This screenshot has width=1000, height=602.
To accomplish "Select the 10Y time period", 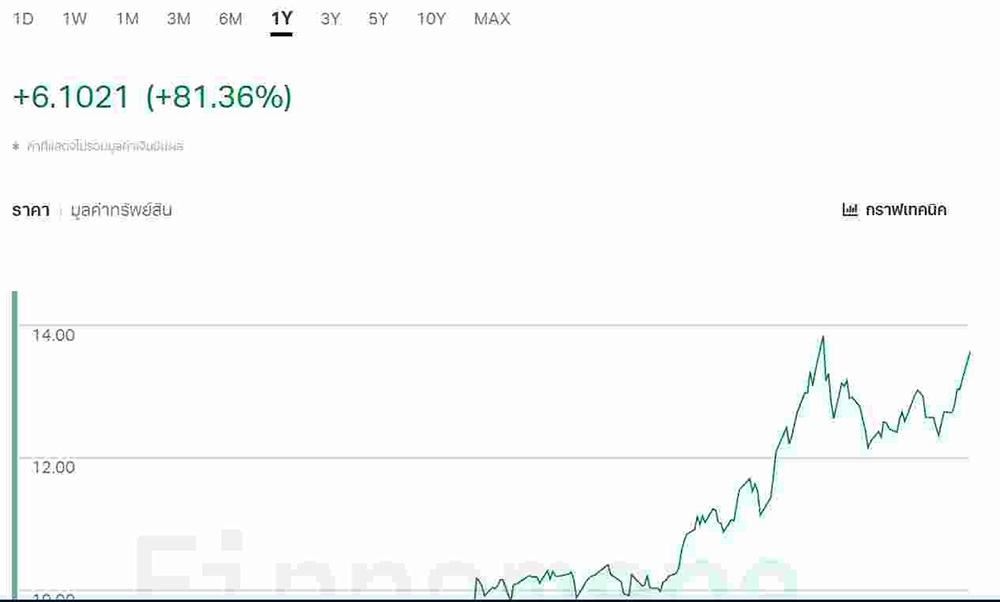I will click(x=431, y=19).
